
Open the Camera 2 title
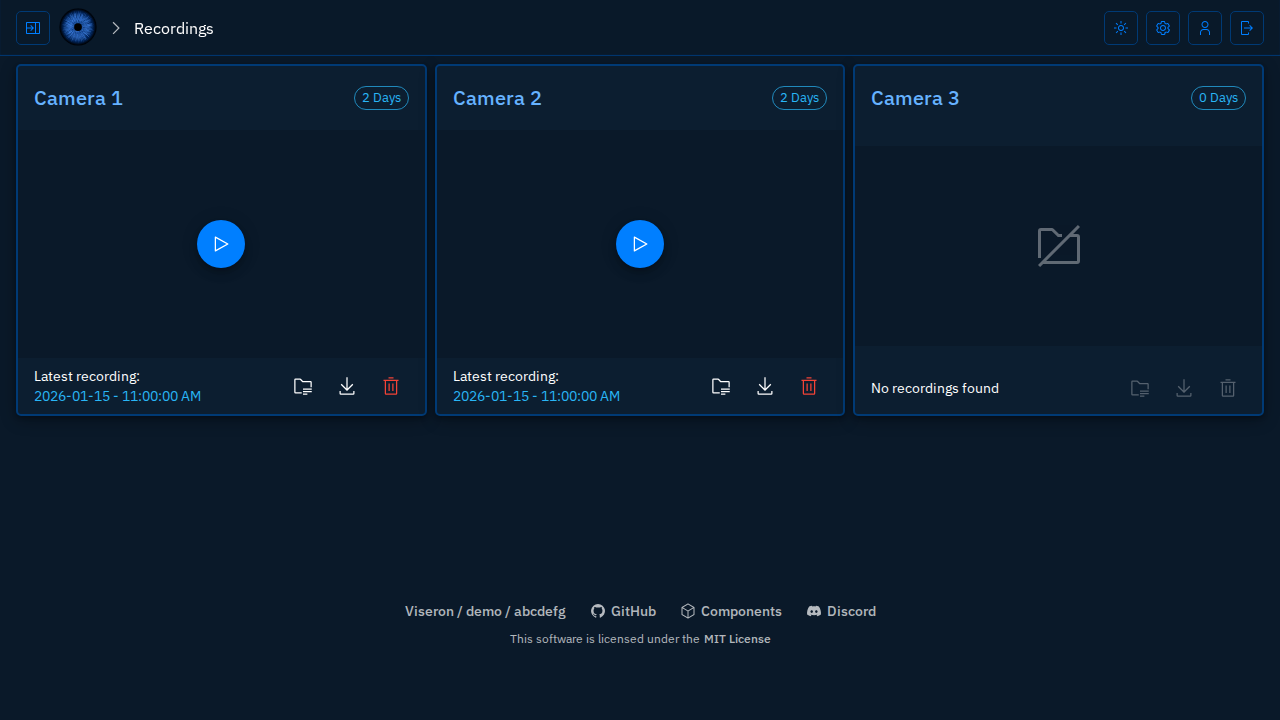click(x=497, y=98)
